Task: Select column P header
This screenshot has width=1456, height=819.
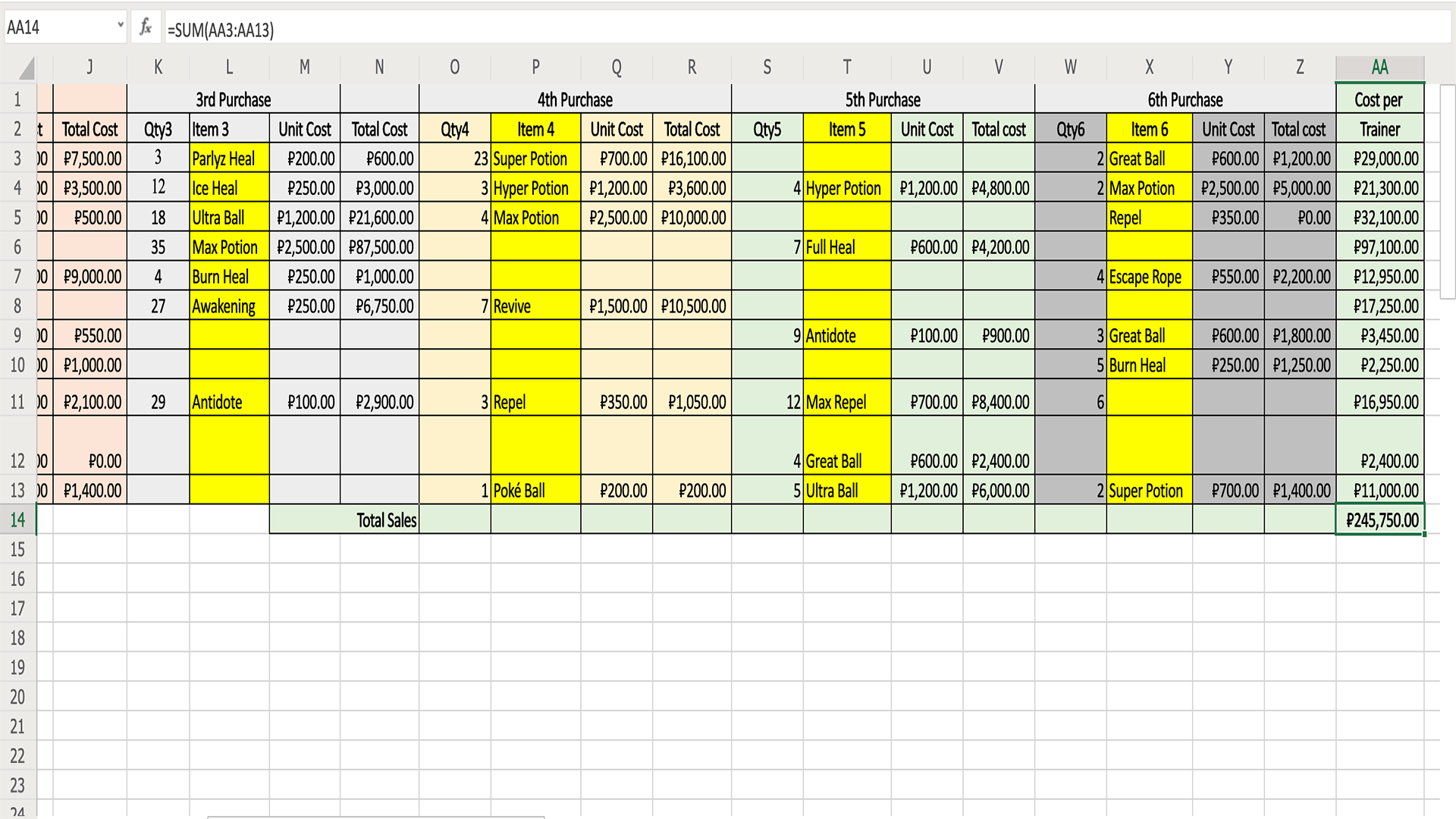Action: coord(535,67)
